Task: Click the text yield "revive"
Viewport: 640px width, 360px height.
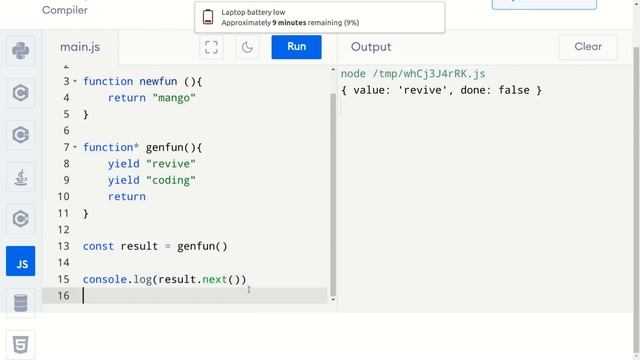Action: (152, 164)
